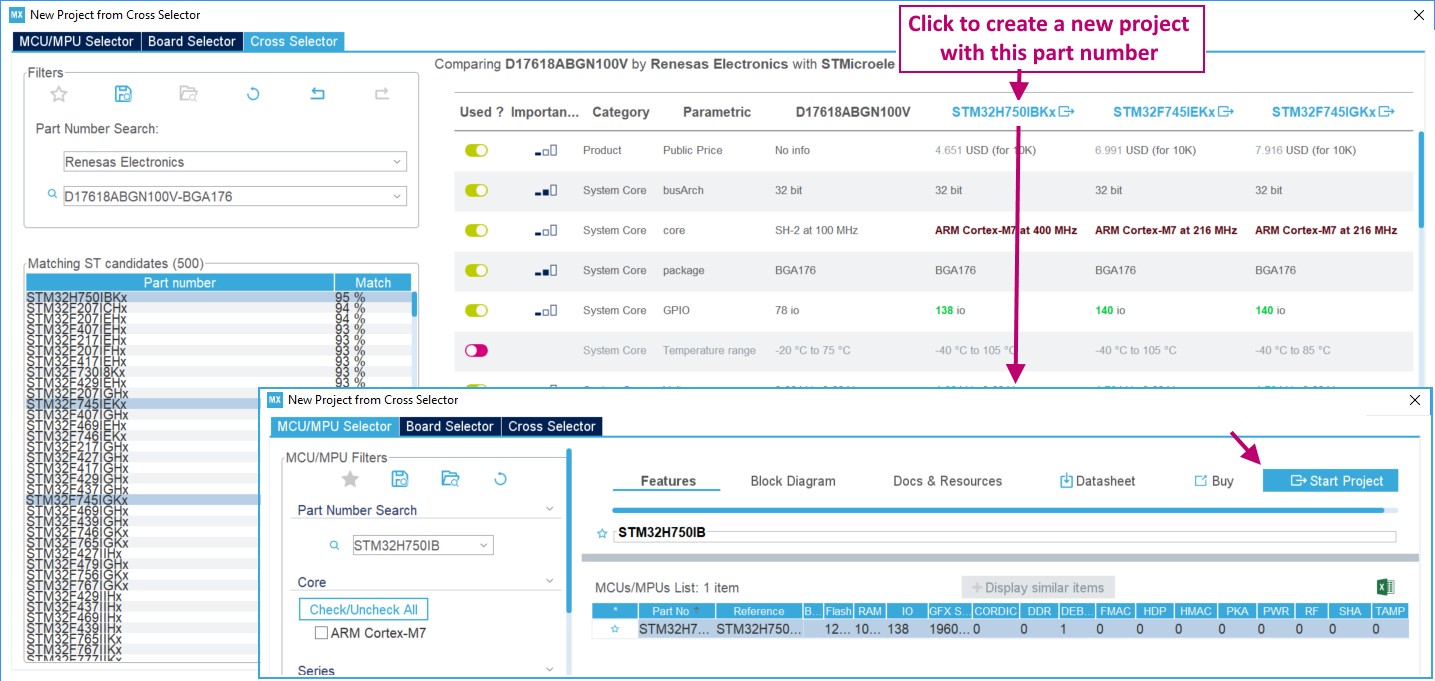
Task: Click the Filters favorites star icon
Action: click(x=59, y=94)
